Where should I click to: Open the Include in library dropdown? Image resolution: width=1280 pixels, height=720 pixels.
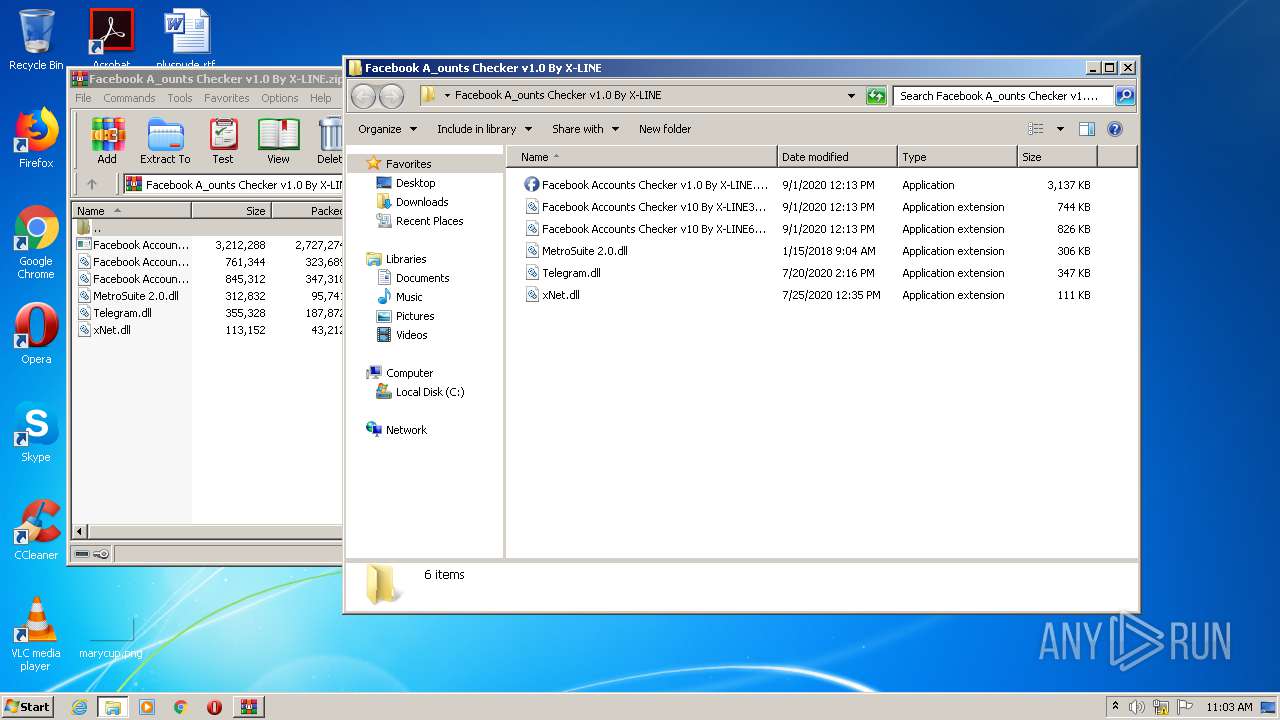coord(484,129)
